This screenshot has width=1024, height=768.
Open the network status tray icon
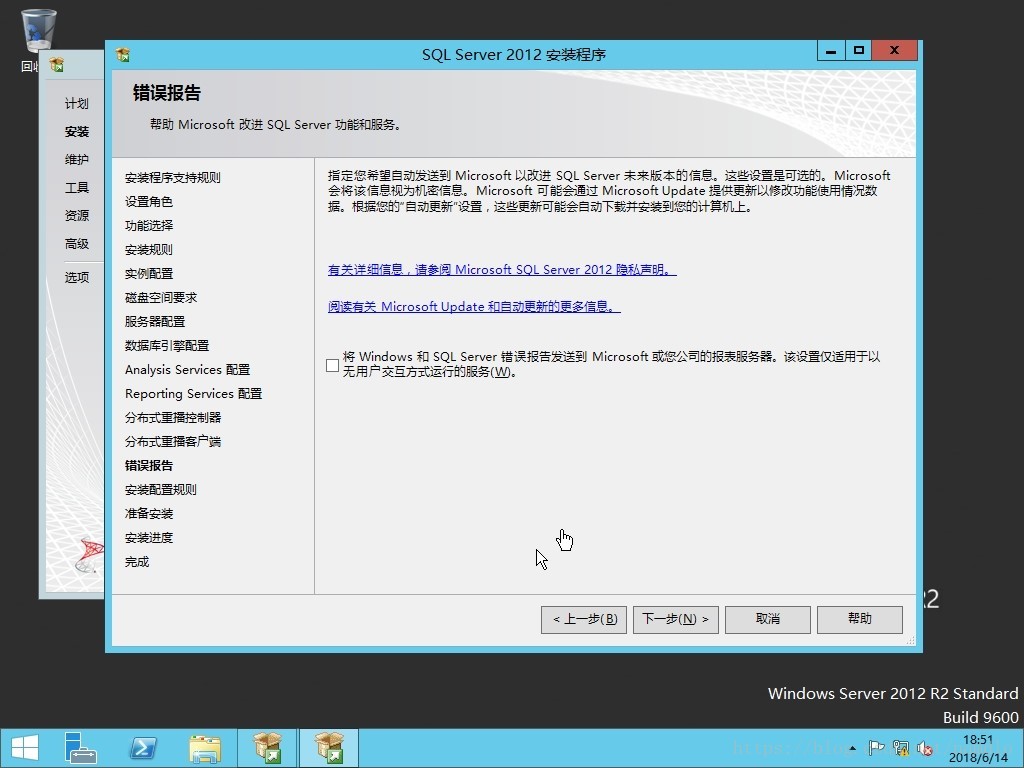(901, 748)
